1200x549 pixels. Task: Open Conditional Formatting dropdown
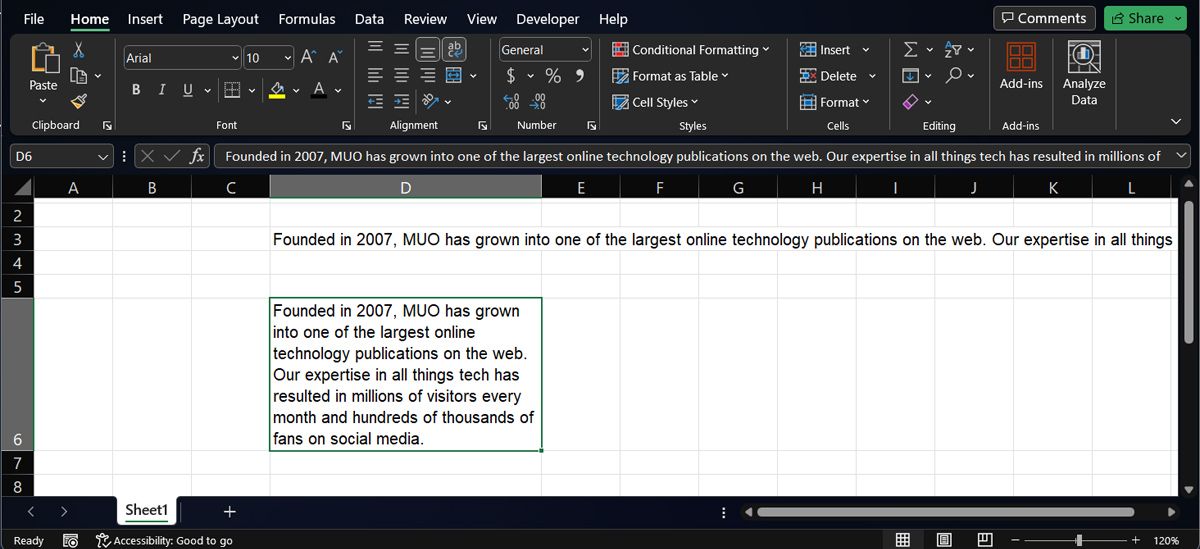[691, 50]
